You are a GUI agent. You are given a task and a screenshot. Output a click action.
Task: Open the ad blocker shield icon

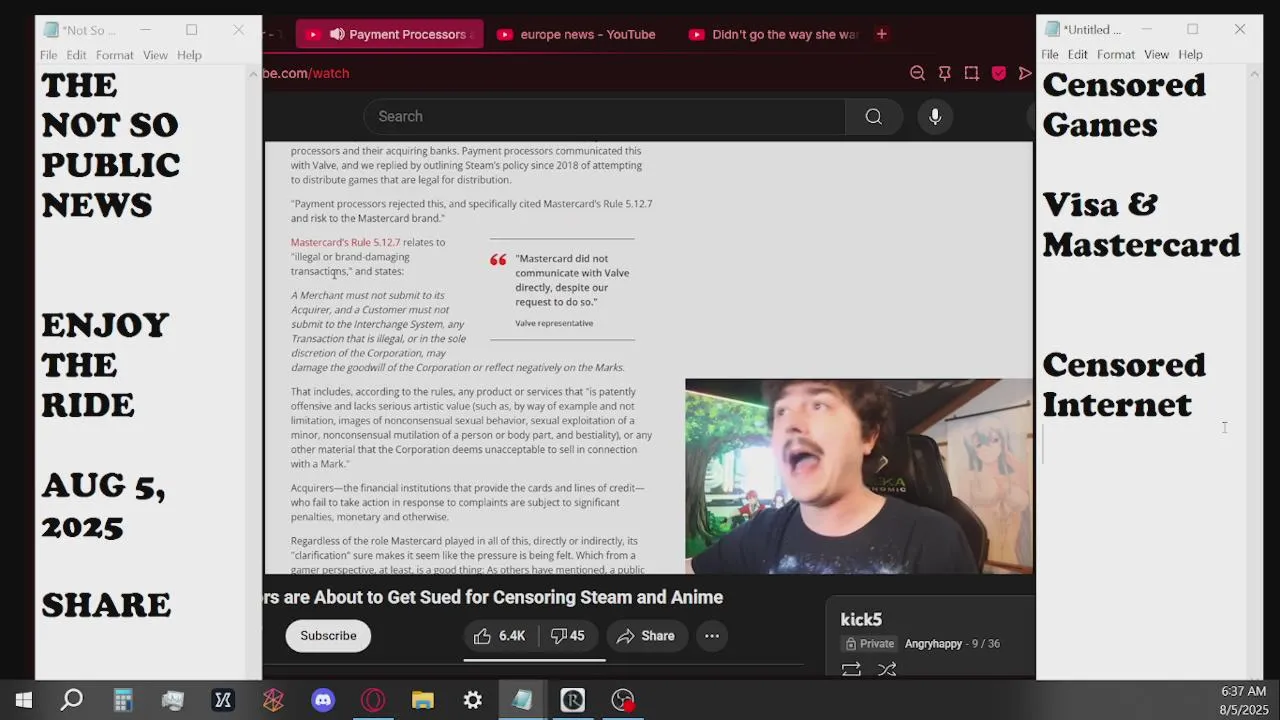[998, 73]
